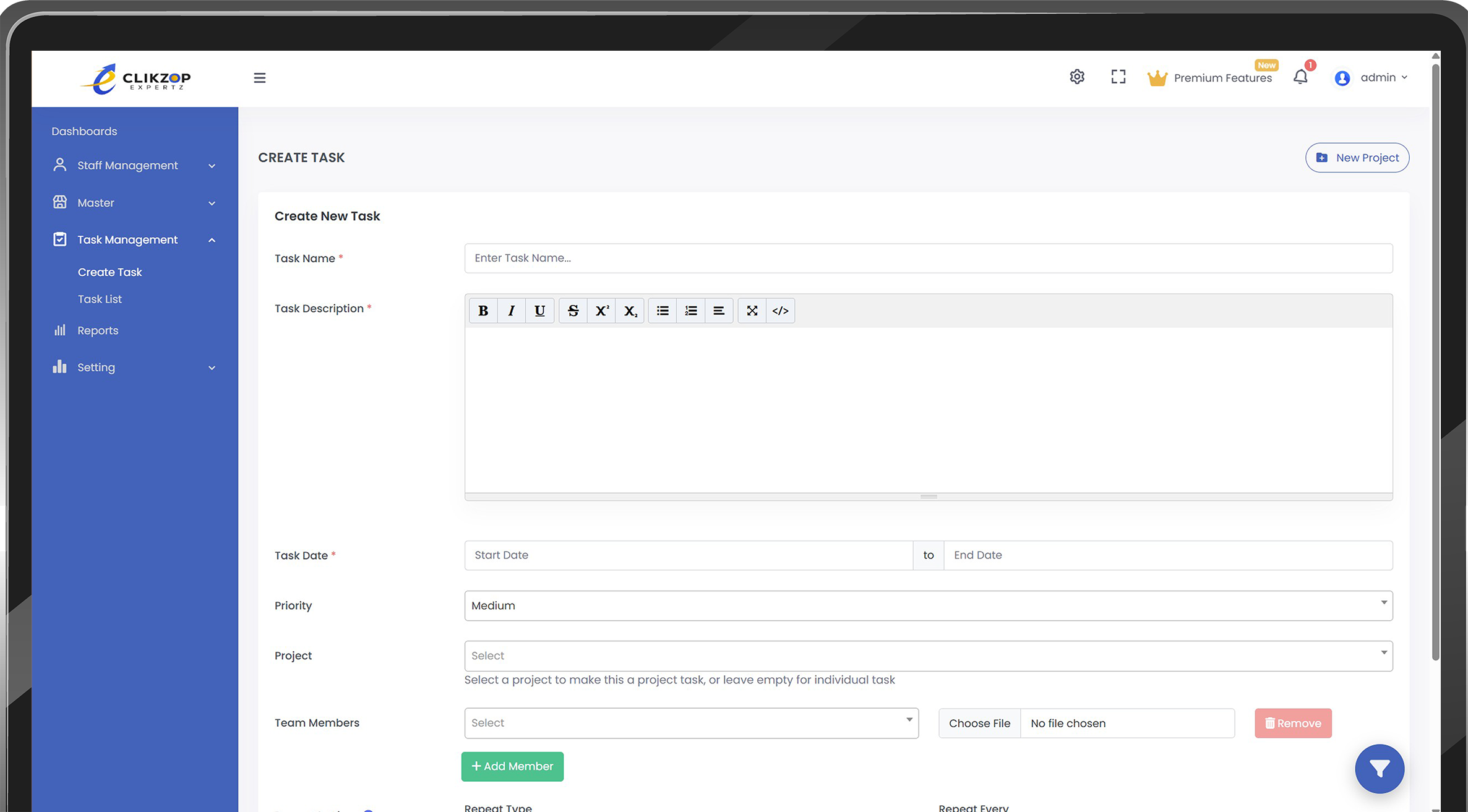
Task: Insert an unordered bullet list
Action: pos(662,310)
